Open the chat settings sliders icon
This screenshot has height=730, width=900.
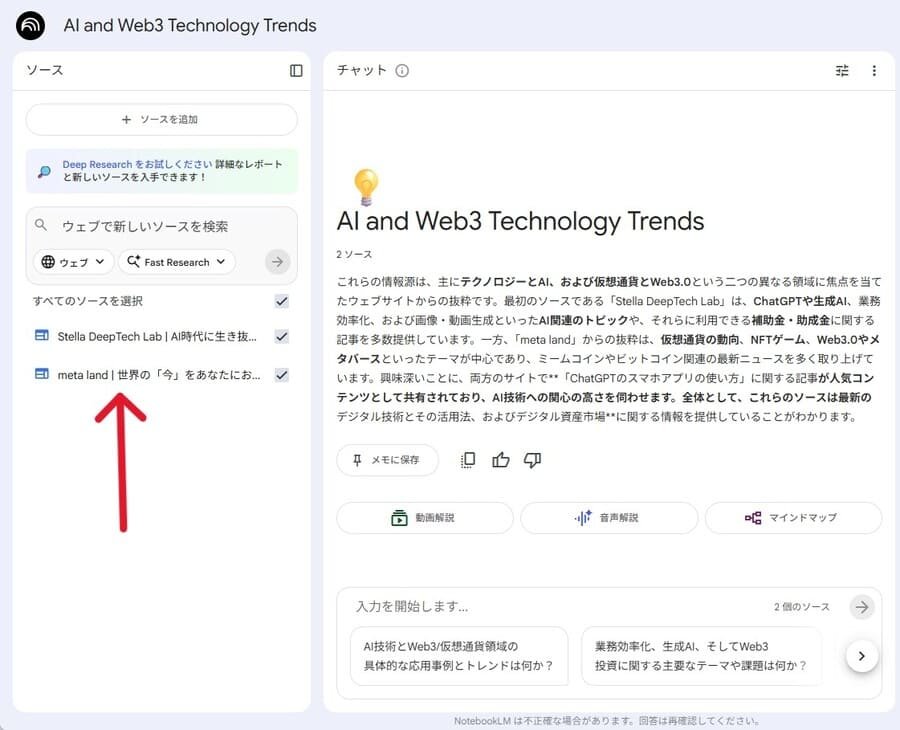click(841, 70)
